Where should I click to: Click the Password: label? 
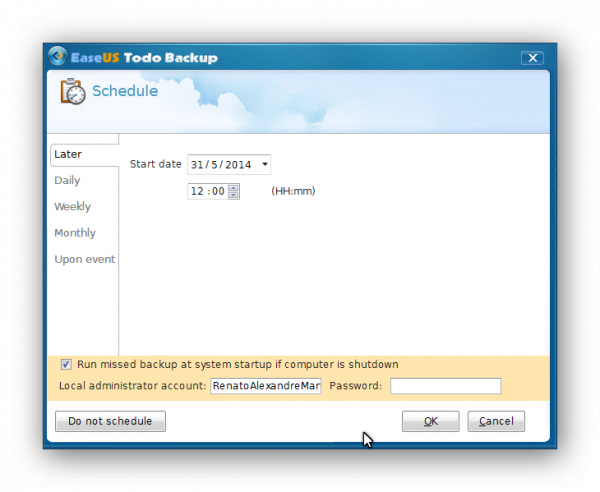point(355,386)
